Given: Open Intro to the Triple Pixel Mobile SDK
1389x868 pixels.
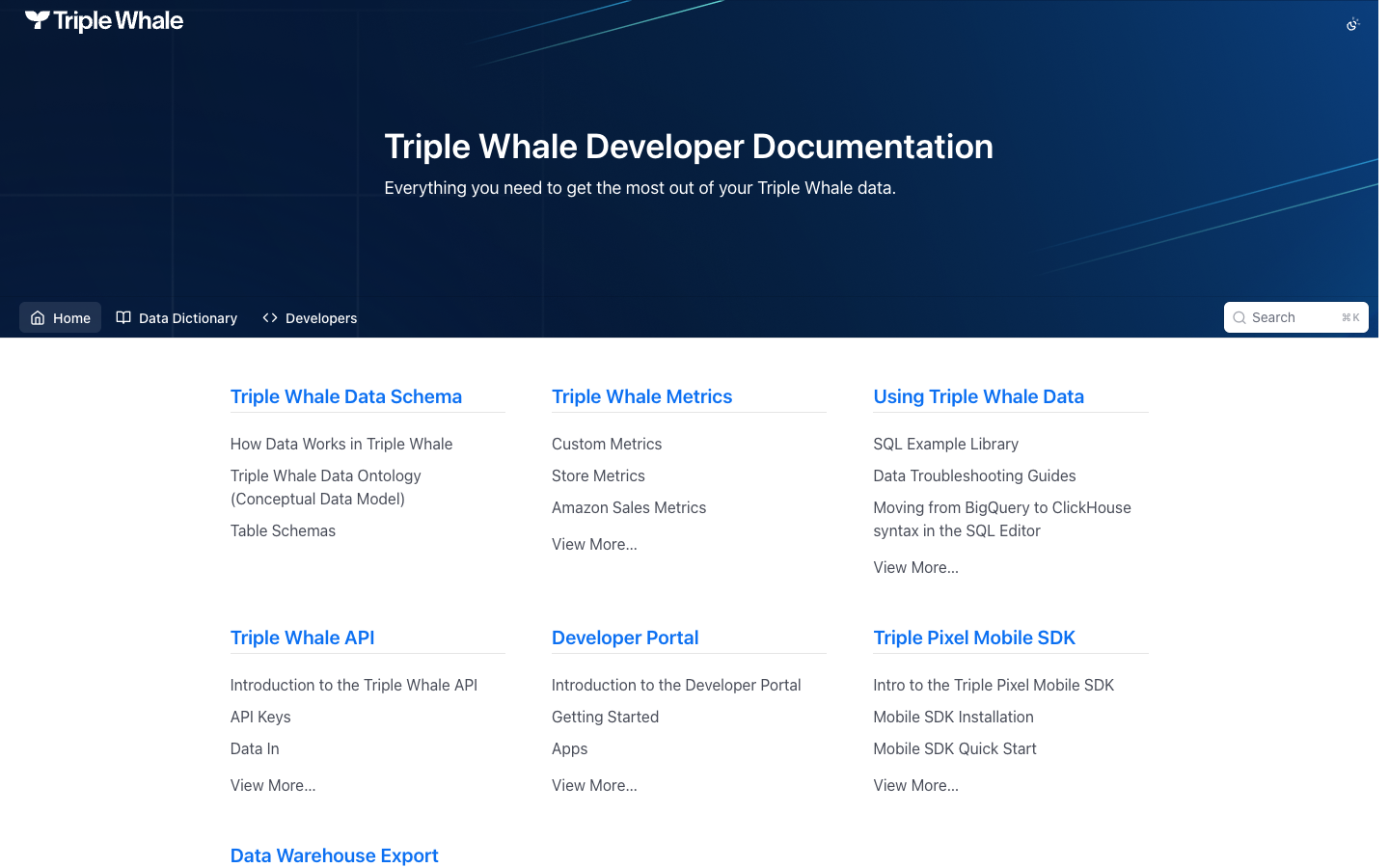Looking at the screenshot, I should [x=994, y=685].
